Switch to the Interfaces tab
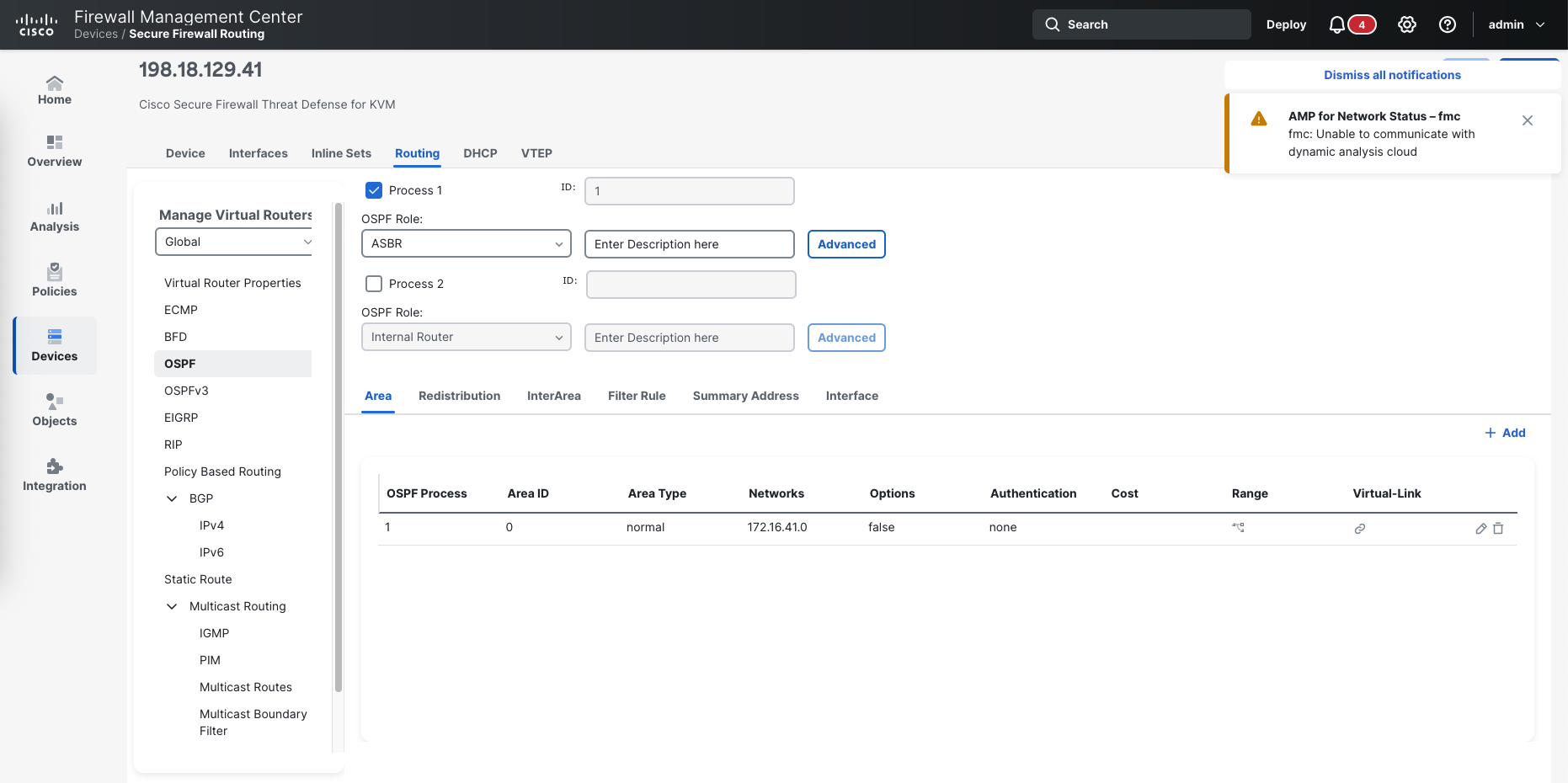The image size is (1568, 783). [x=258, y=153]
